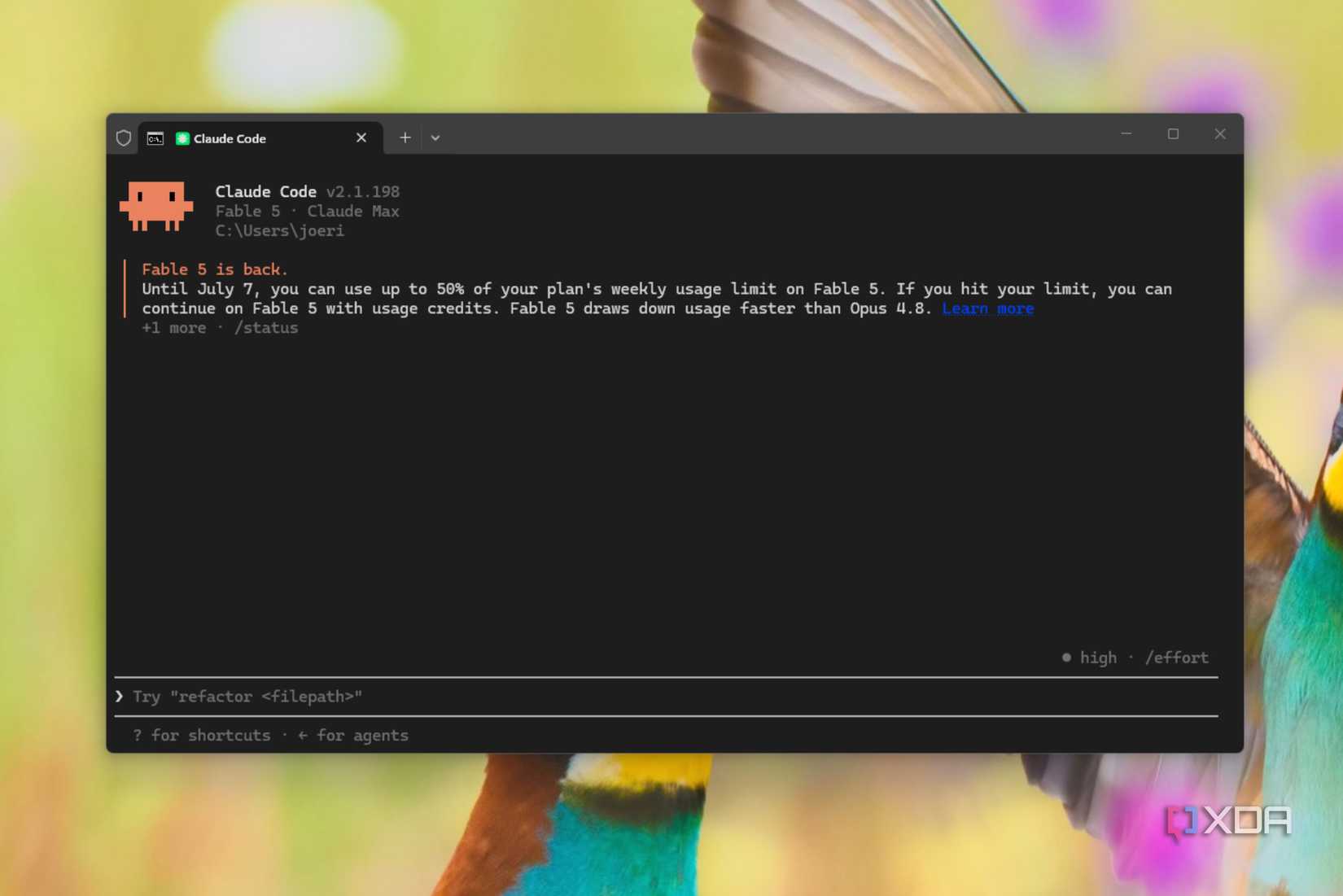The image size is (1343, 896).
Task: Close the terminal window
Action: pyautogui.click(x=1219, y=133)
